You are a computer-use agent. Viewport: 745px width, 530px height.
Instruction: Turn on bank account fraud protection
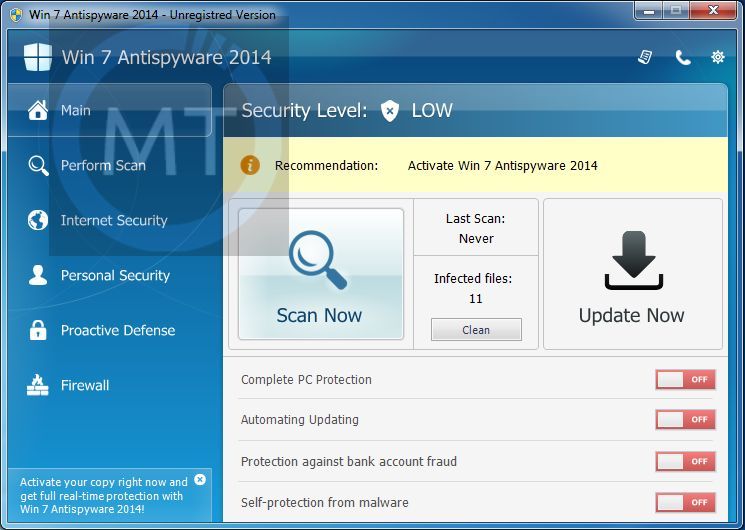pyautogui.click(x=685, y=461)
